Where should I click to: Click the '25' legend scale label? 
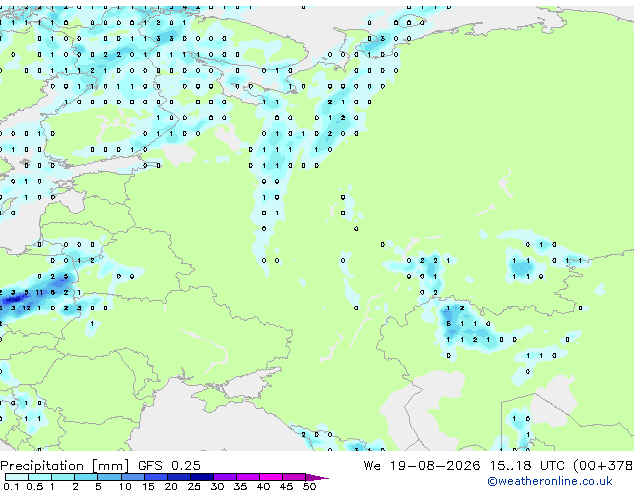pyautogui.click(x=194, y=486)
